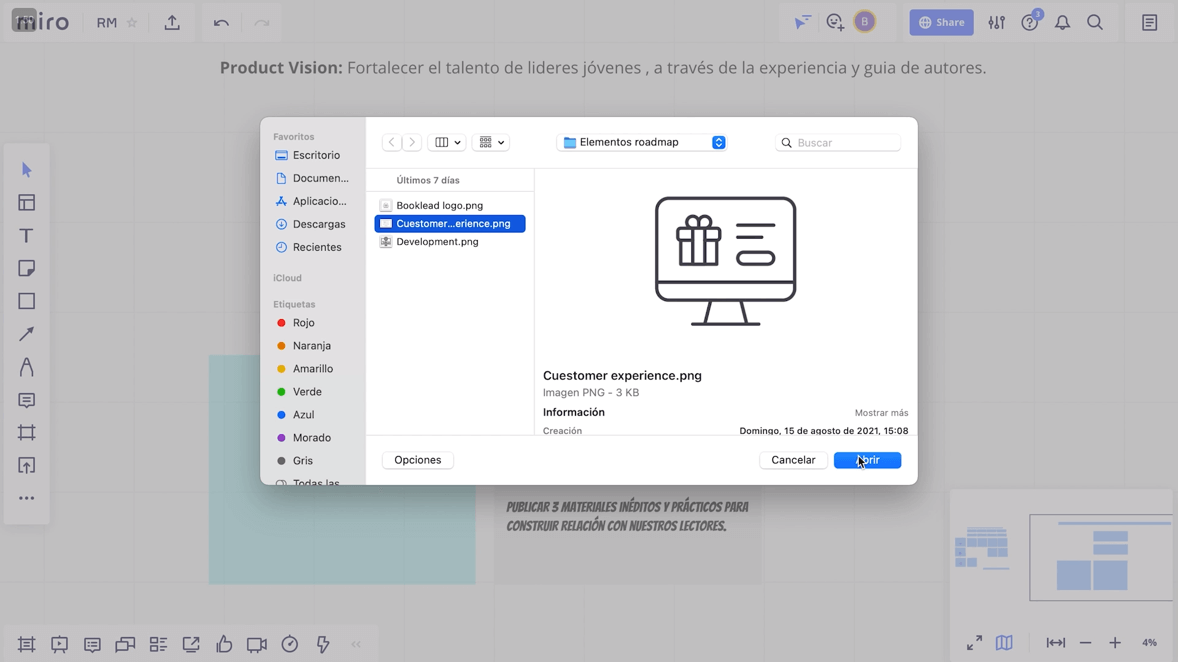Select the Pen drawing tool
The width and height of the screenshot is (1178, 662).
click(27, 368)
